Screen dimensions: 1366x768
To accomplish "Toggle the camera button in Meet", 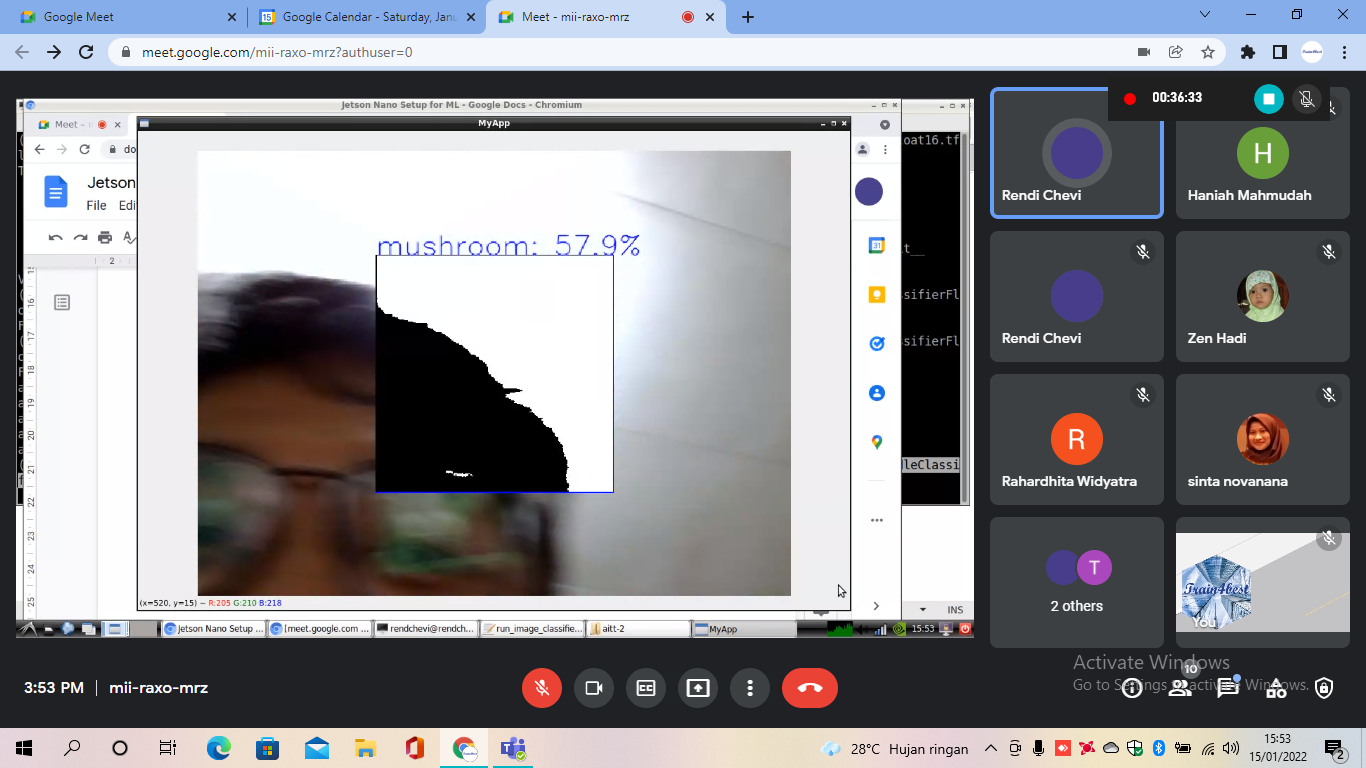I will pyautogui.click(x=594, y=688).
